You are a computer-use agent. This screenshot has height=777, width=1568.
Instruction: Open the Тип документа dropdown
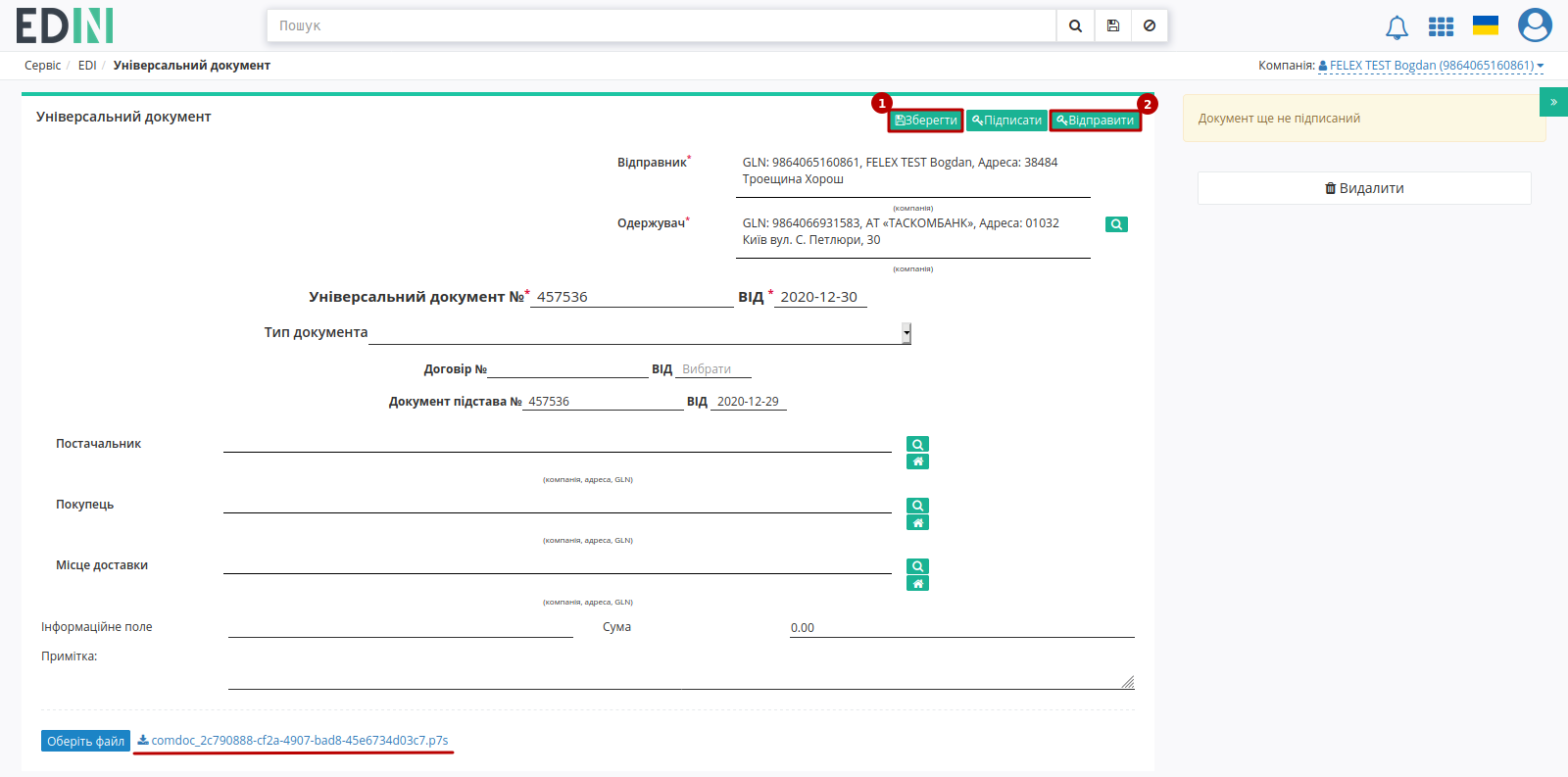coord(640,333)
